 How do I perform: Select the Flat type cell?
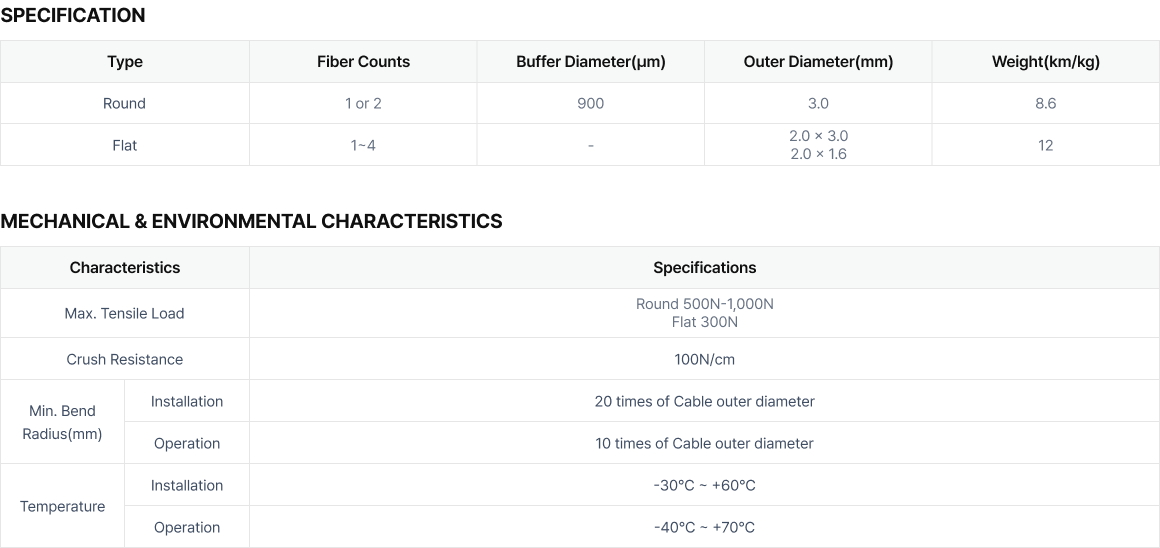click(x=124, y=146)
